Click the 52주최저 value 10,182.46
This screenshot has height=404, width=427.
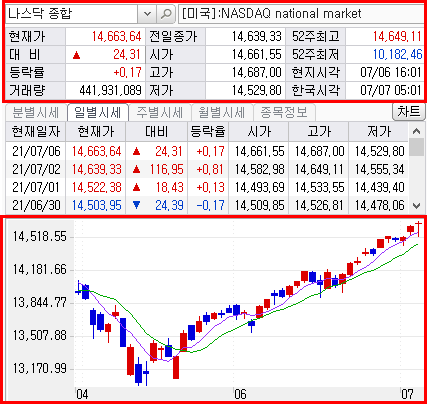pos(397,54)
